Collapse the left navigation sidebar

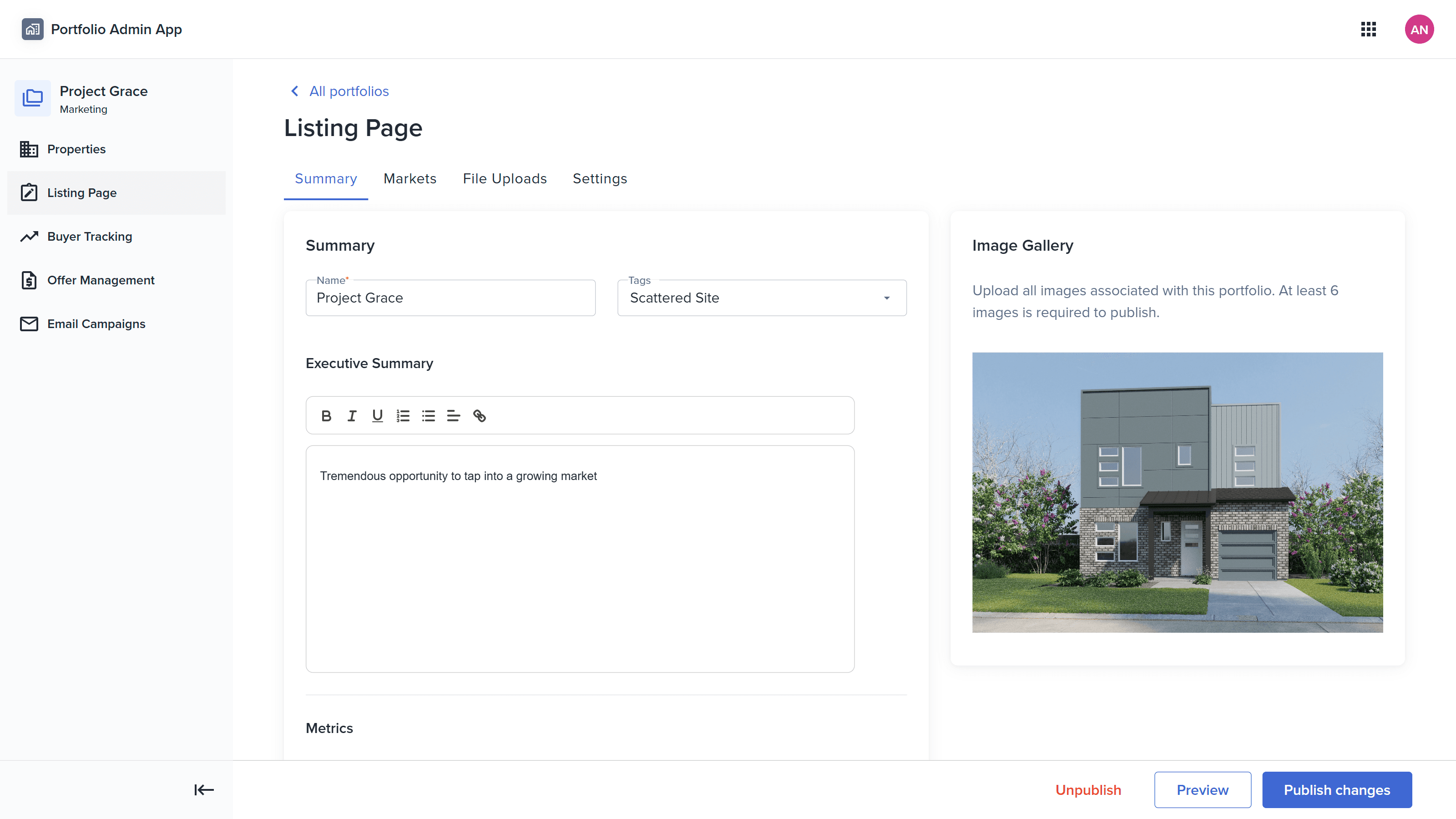coord(203,789)
